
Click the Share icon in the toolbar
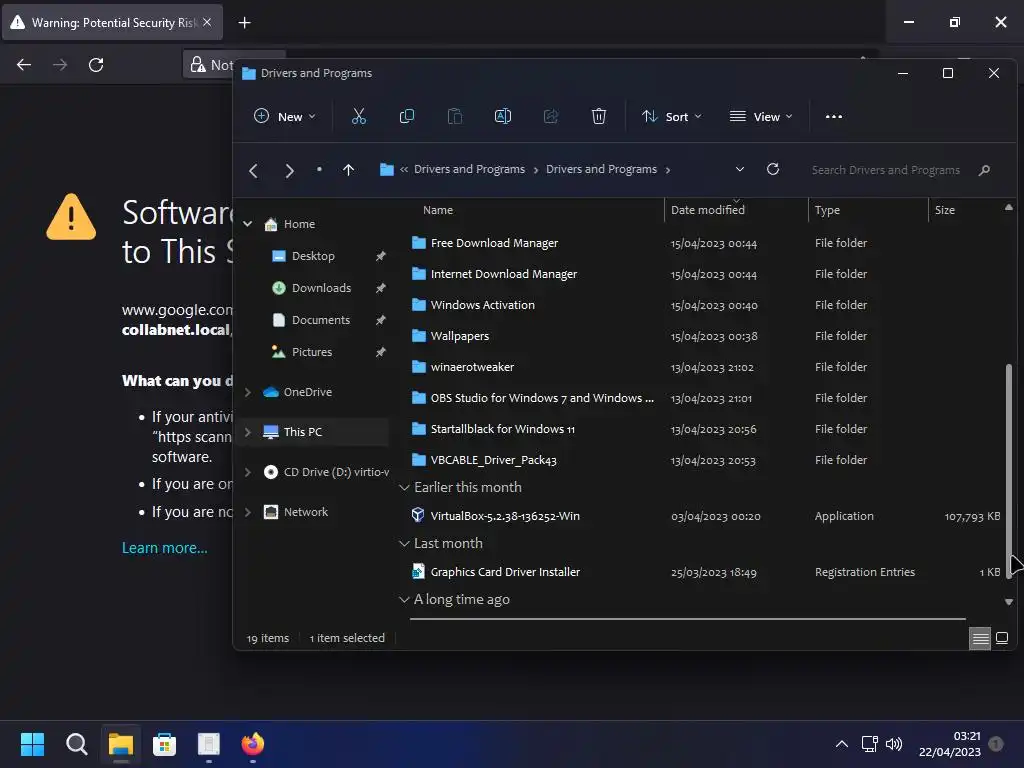(x=551, y=116)
